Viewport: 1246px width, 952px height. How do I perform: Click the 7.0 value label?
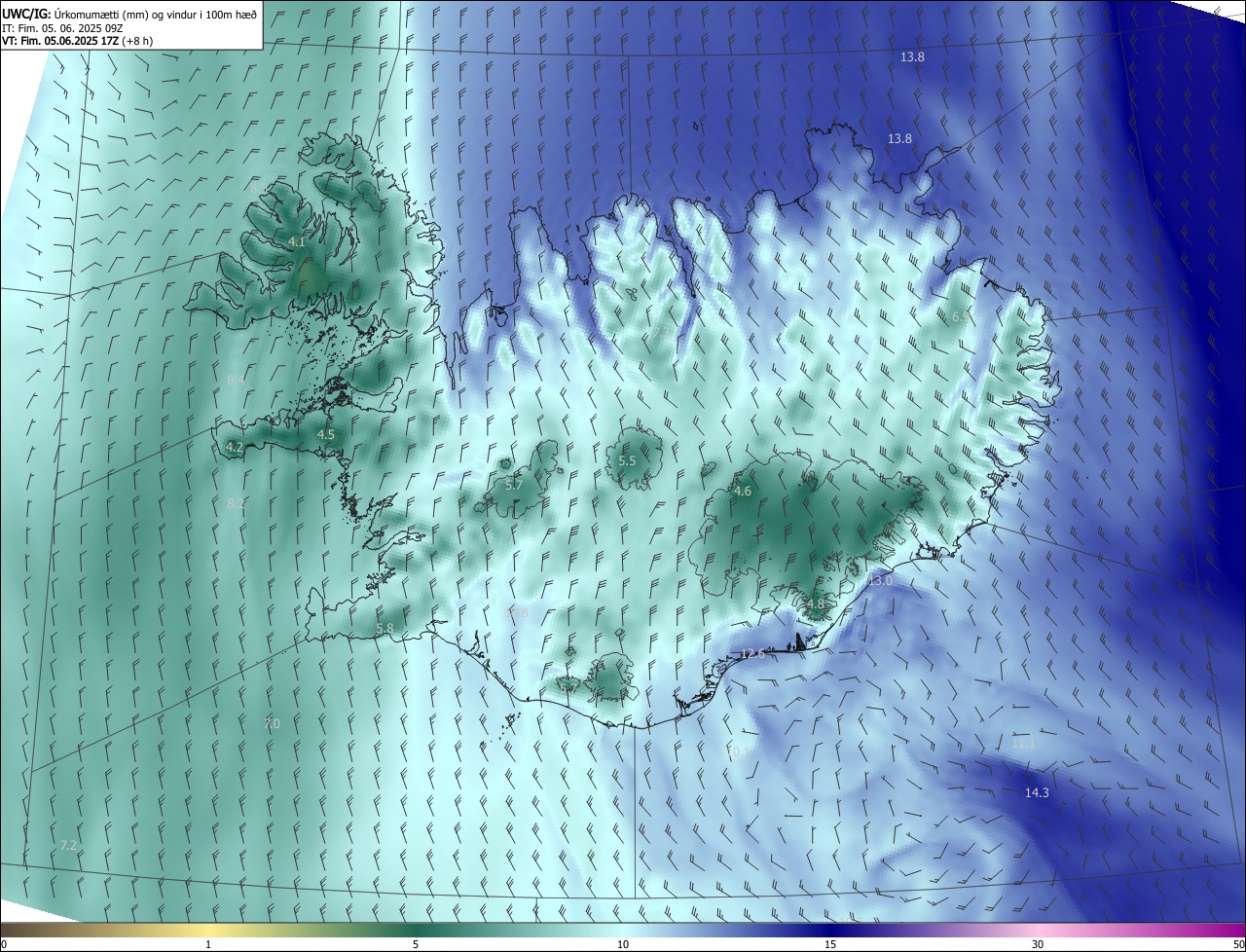[x=272, y=723]
